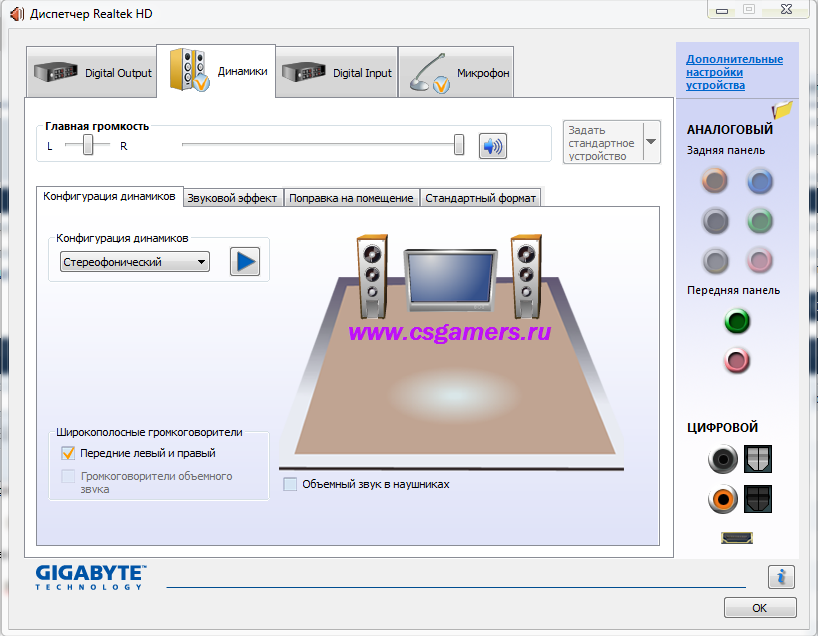818x636 pixels.
Task: Click the main volume slider handle
Action: click(459, 145)
